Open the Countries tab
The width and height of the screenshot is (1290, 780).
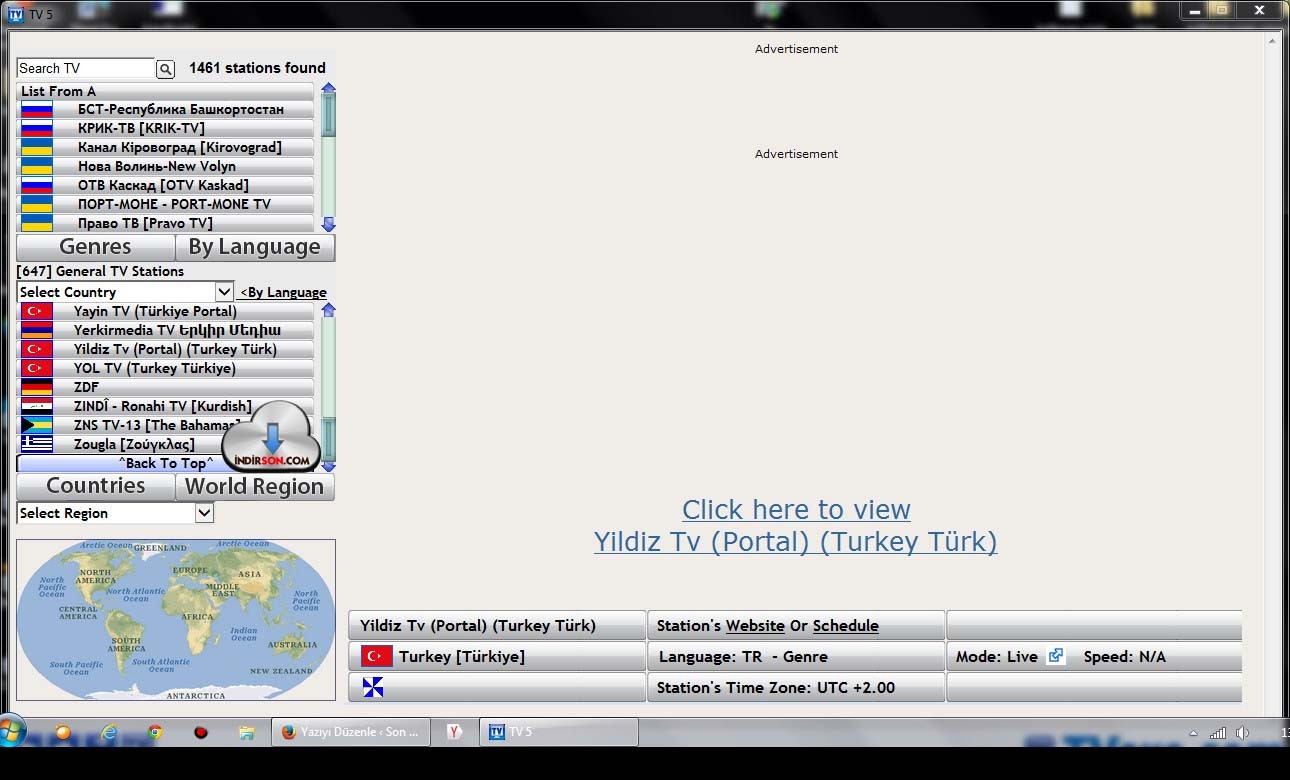coord(95,486)
